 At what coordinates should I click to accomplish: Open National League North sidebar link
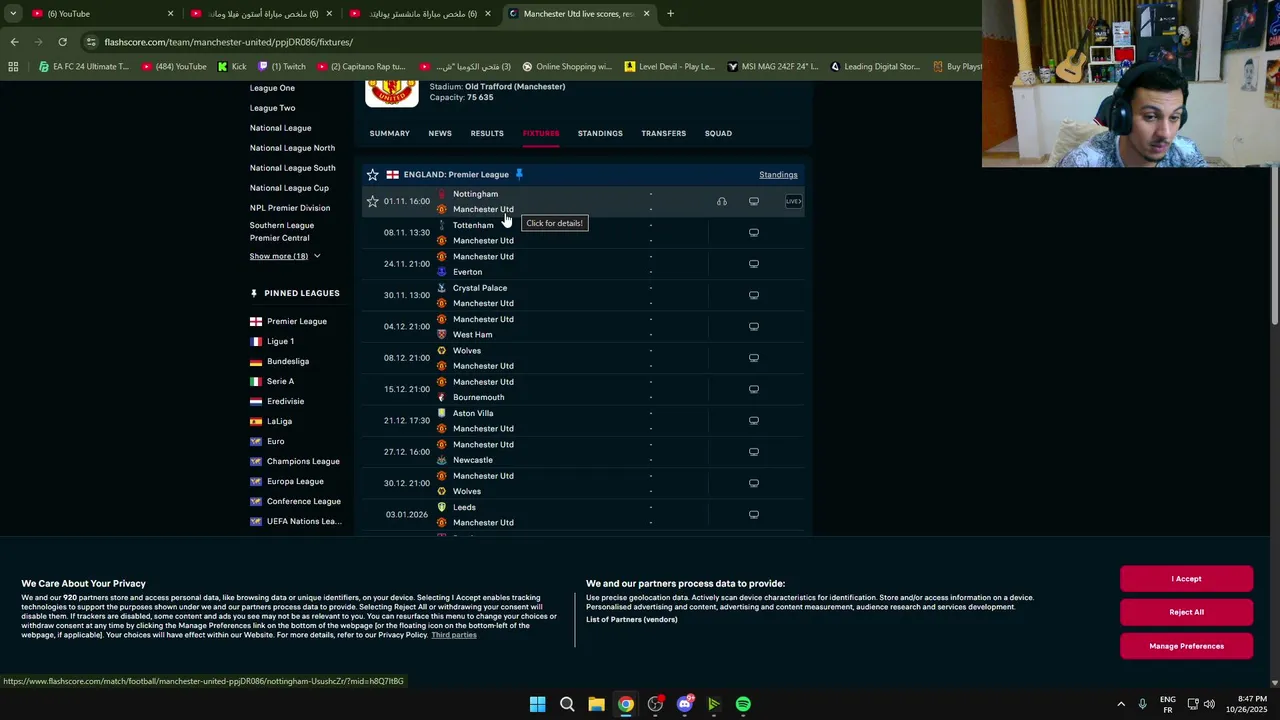[292, 148]
